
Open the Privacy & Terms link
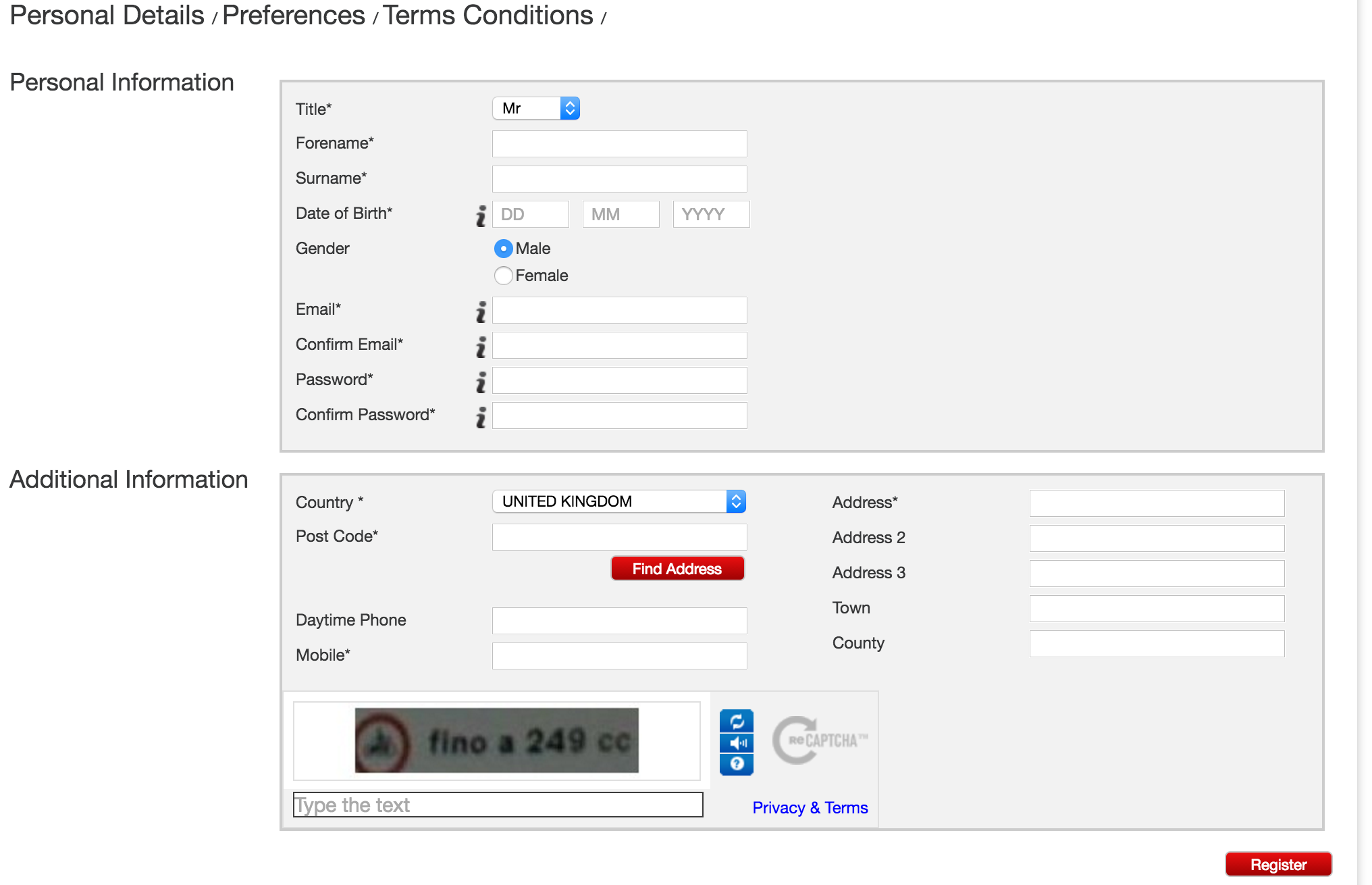[x=810, y=808]
